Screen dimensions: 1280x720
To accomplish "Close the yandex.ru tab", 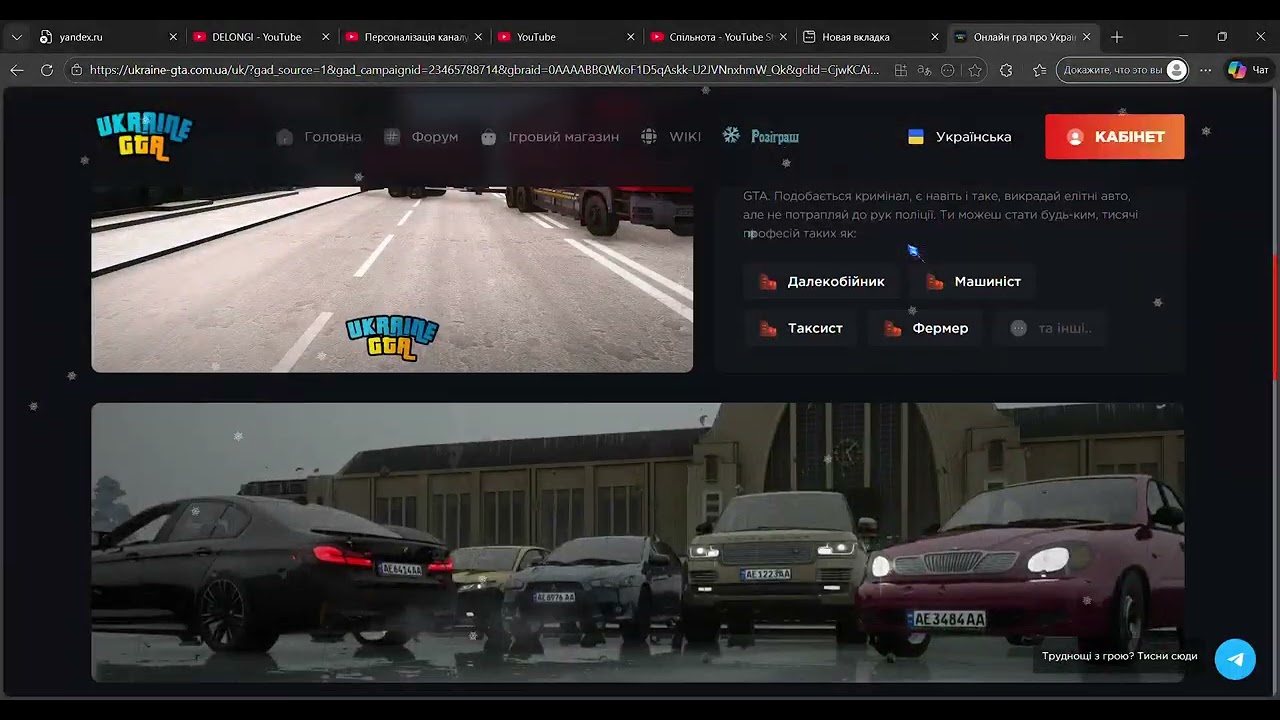I will pyautogui.click(x=173, y=37).
